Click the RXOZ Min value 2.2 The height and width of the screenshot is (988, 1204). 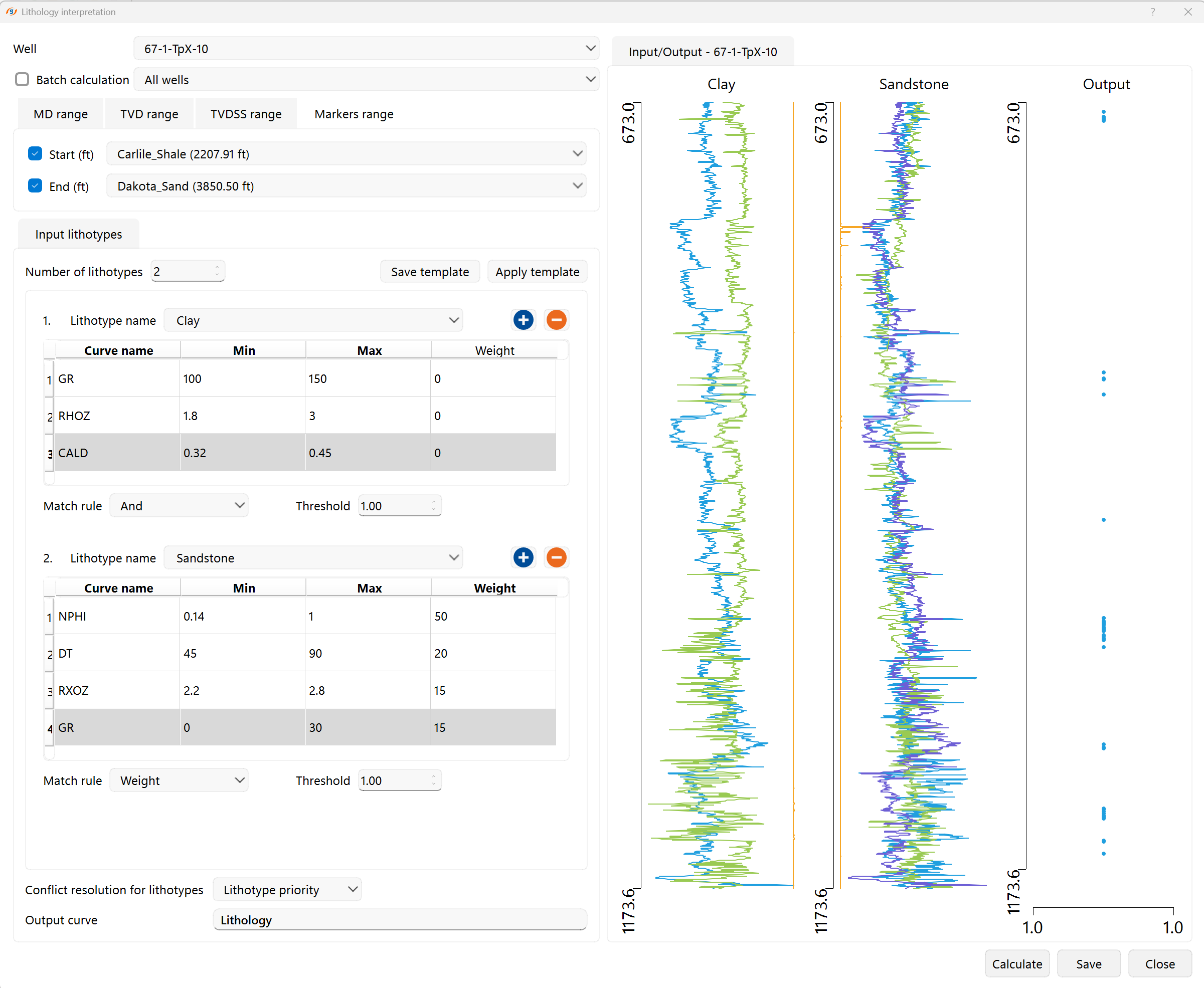click(x=243, y=690)
